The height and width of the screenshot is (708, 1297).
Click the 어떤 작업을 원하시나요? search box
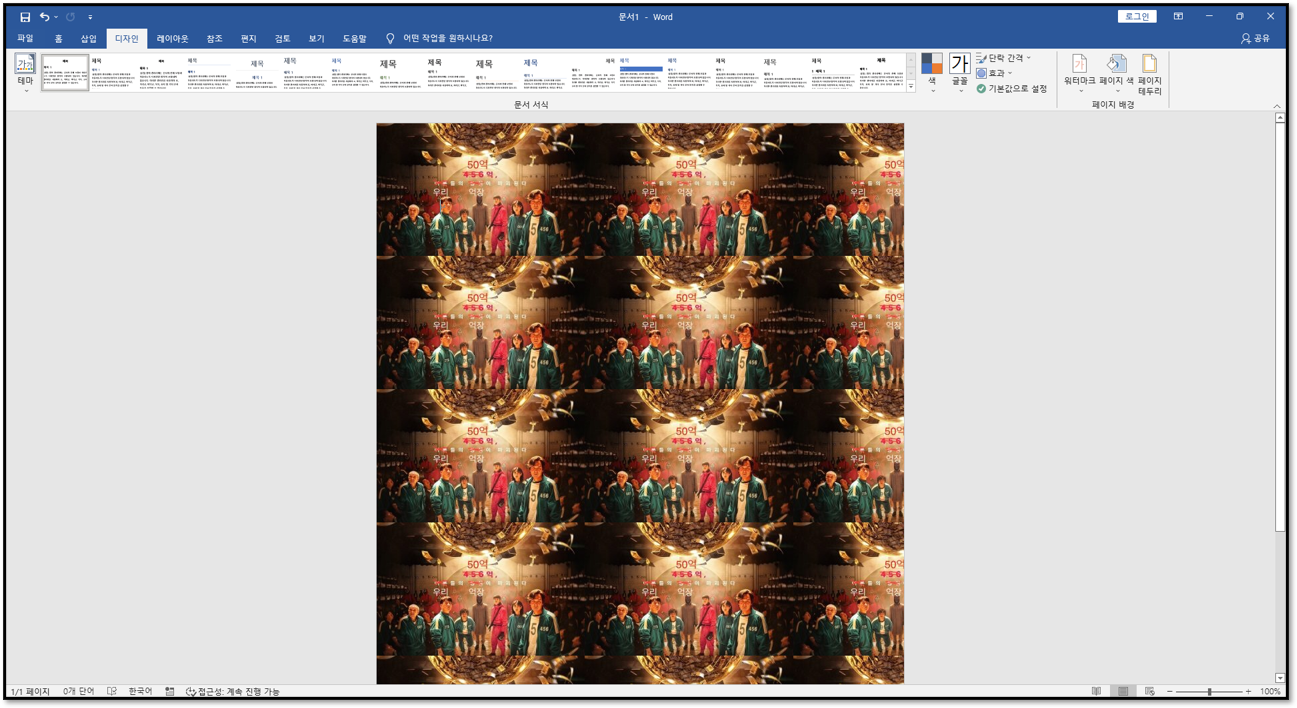click(x=447, y=39)
